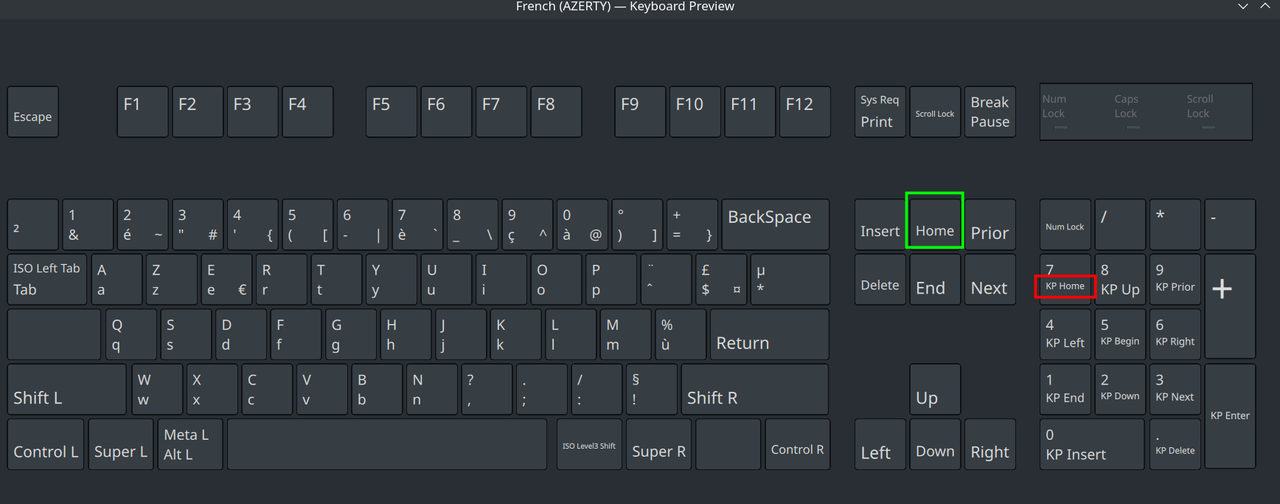Click the Scroll Lock key
Viewport: 1280px width, 504px height.
pos(934,112)
